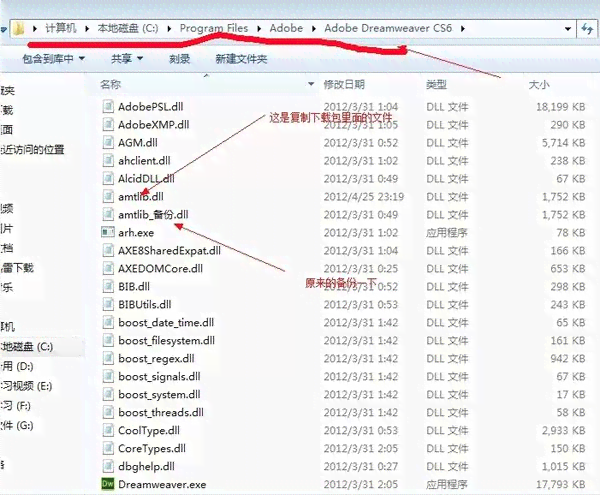This screenshot has height=495, width=600.
Task: Open the 名称 column filter dropdown arrow
Action: [311, 84]
